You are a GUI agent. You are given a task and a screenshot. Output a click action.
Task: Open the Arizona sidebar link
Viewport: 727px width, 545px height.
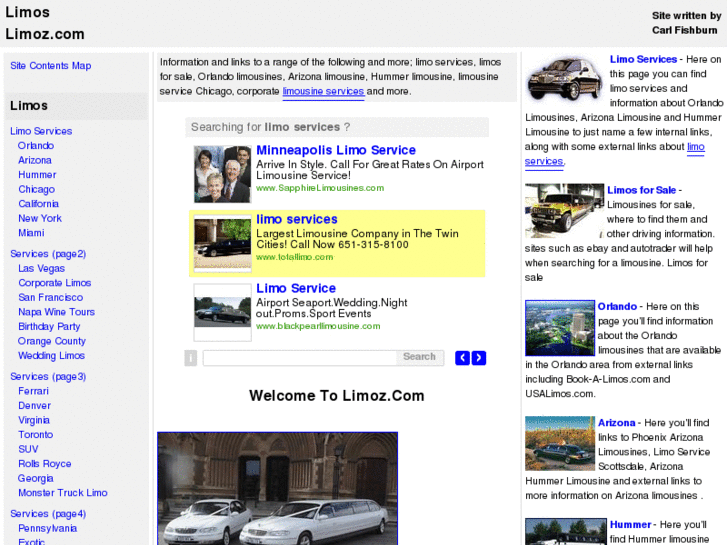click(x=35, y=160)
